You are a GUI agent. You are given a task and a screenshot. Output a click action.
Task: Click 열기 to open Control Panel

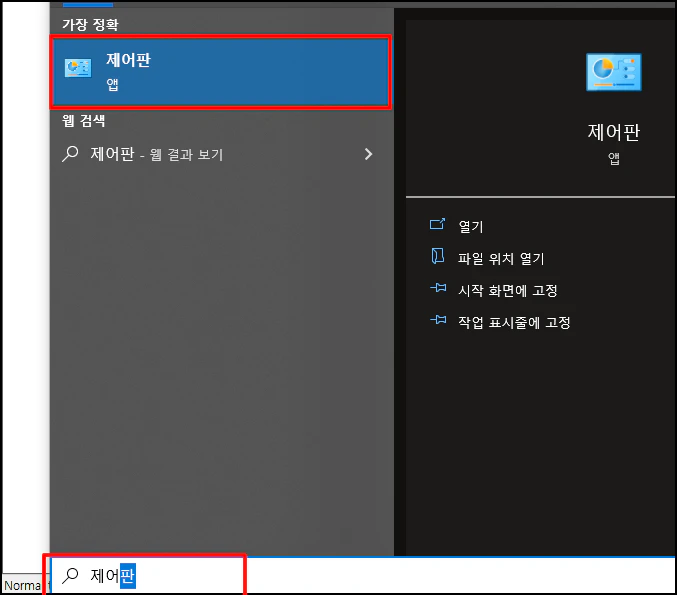pyautogui.click(x=471, y=226)
